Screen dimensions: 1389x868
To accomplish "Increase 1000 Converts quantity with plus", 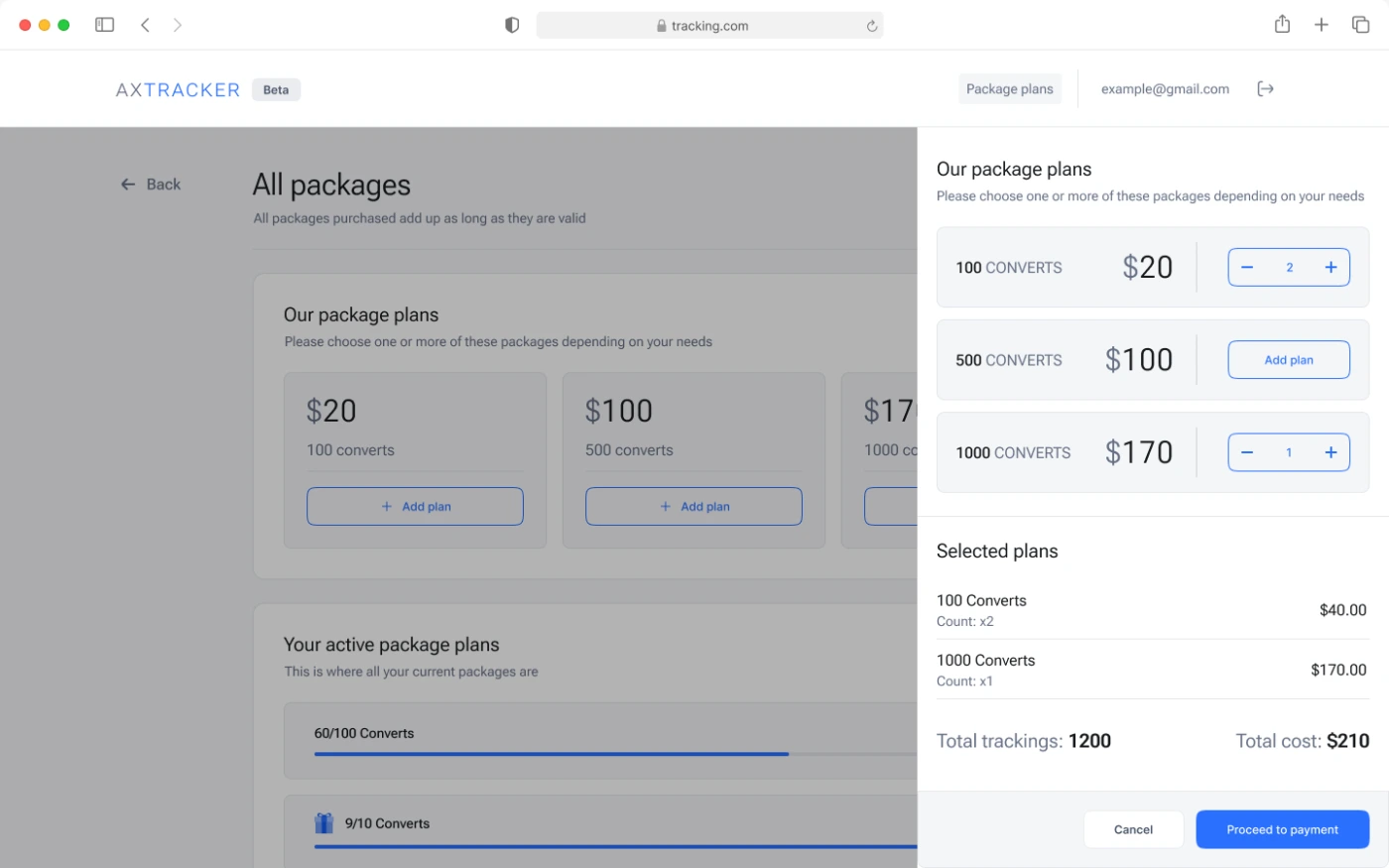I will (1330, 452).
